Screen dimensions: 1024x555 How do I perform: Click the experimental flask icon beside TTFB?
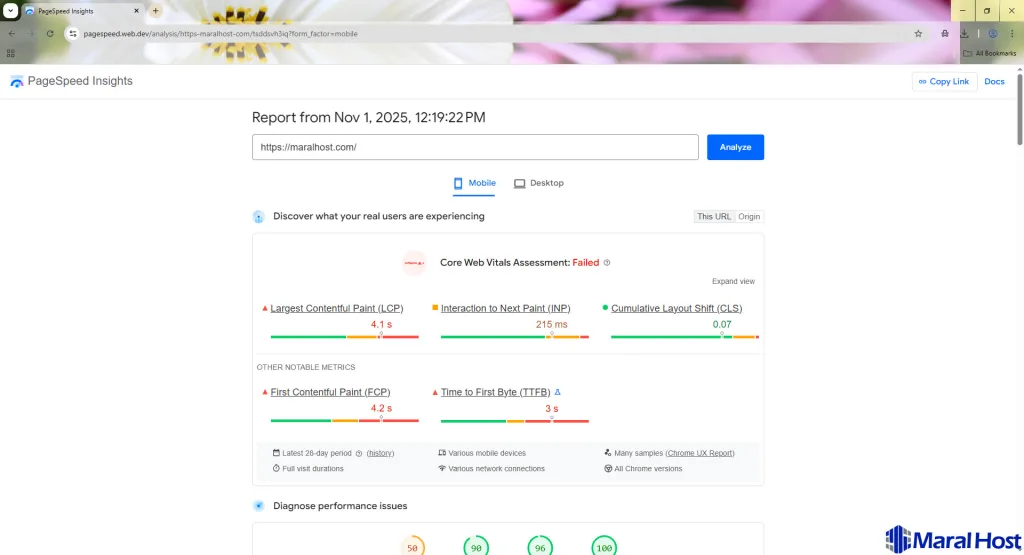pos(558,393)
